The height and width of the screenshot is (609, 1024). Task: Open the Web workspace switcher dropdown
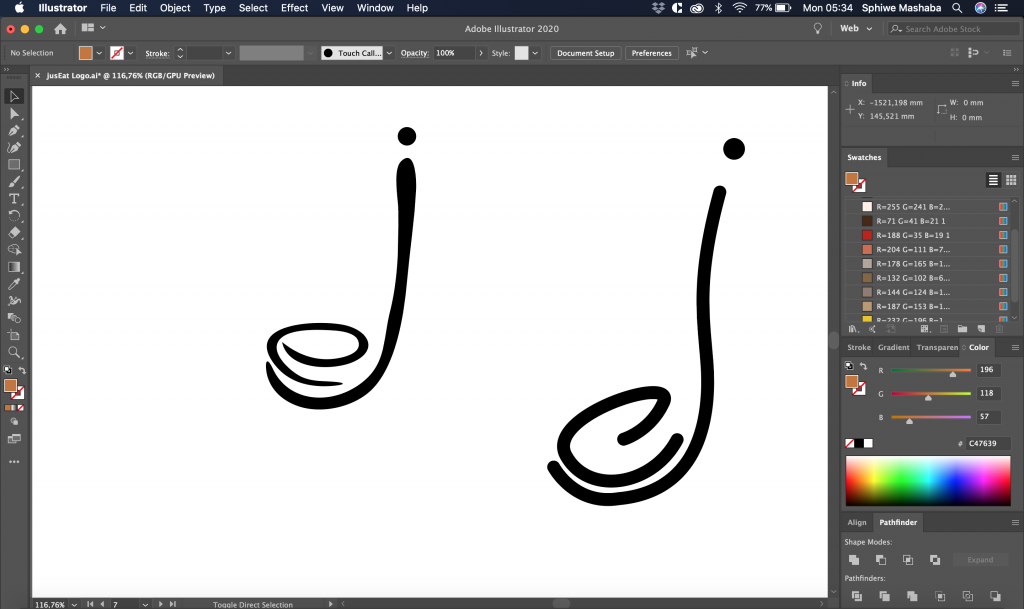tap(855, 29)
